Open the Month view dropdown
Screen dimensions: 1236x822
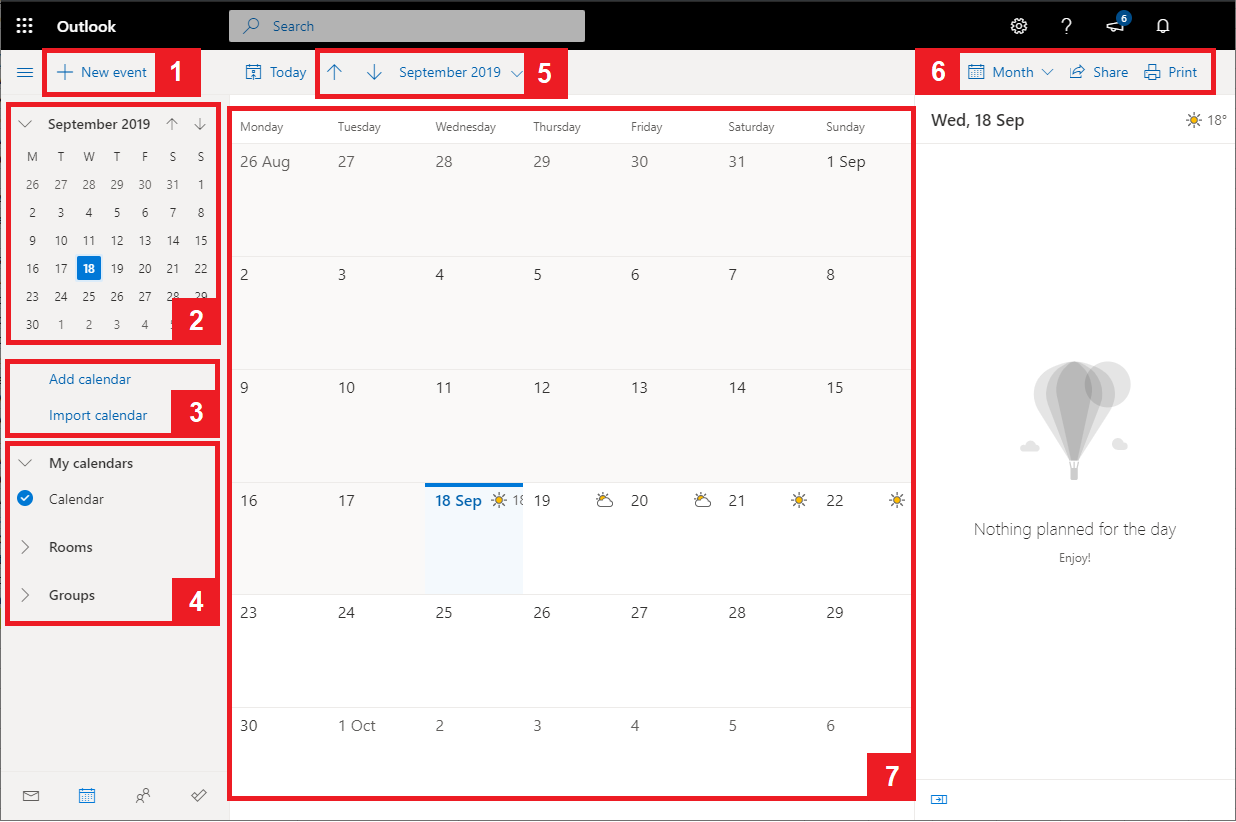click(x=1011, y=72)
